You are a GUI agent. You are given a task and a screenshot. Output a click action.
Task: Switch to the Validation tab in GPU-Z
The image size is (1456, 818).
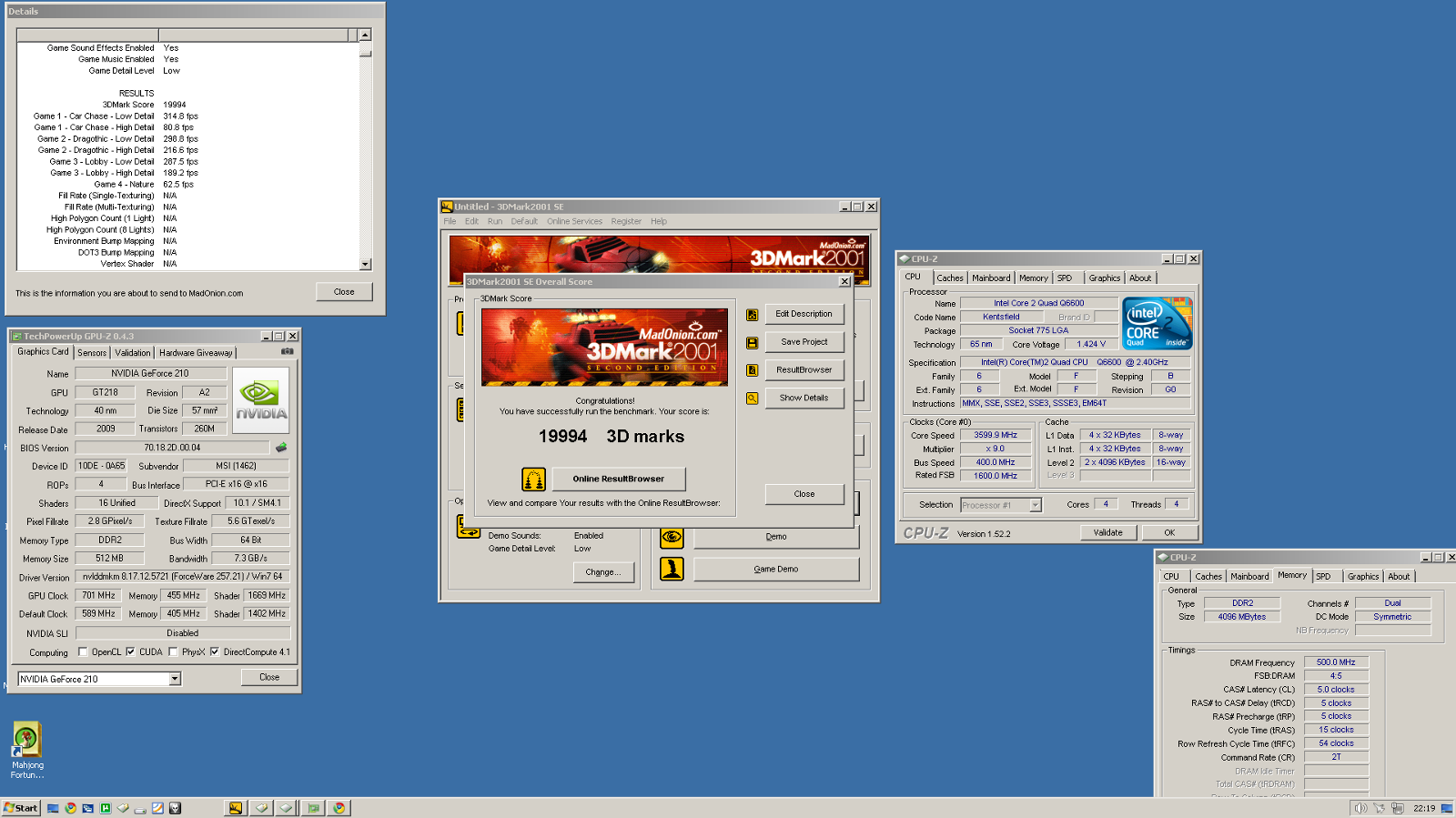[133, 353]
